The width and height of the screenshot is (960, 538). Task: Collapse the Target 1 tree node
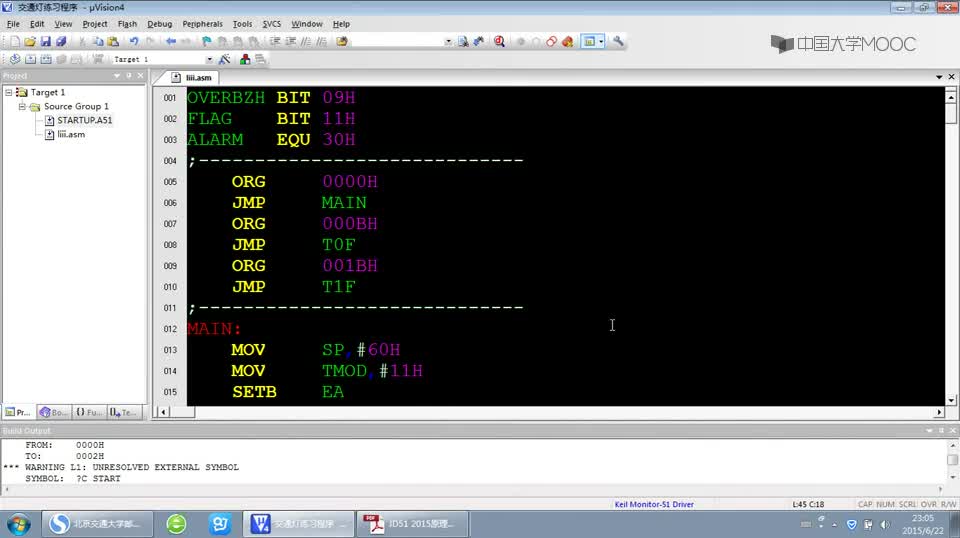[9, 92]
